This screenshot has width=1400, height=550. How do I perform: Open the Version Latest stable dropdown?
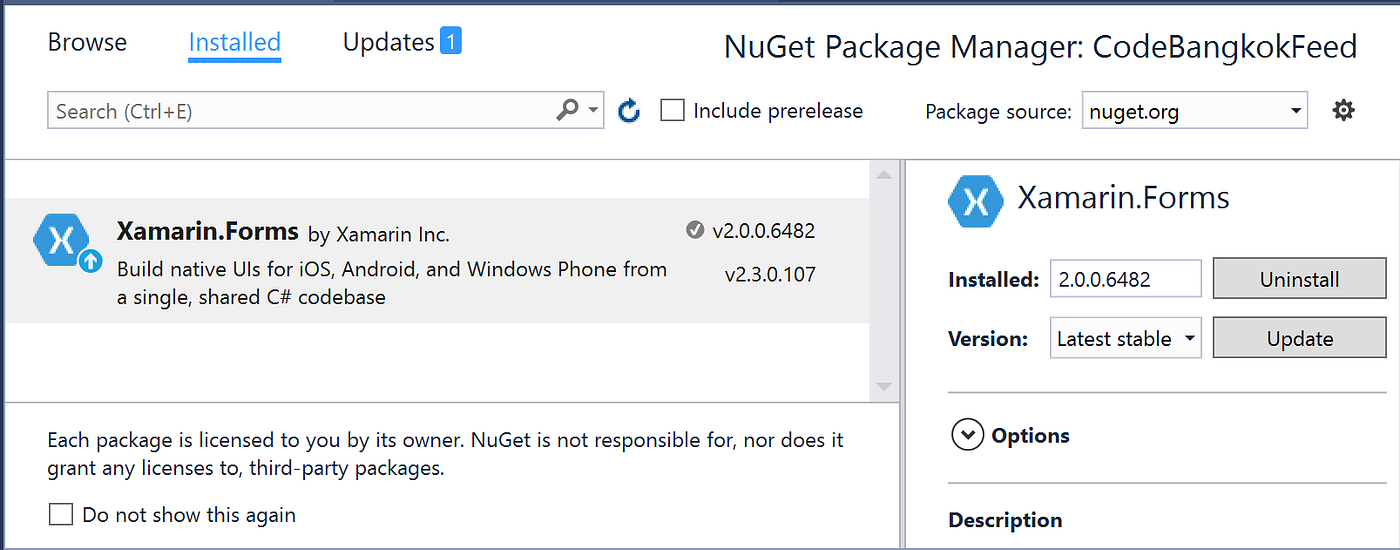1126,339
